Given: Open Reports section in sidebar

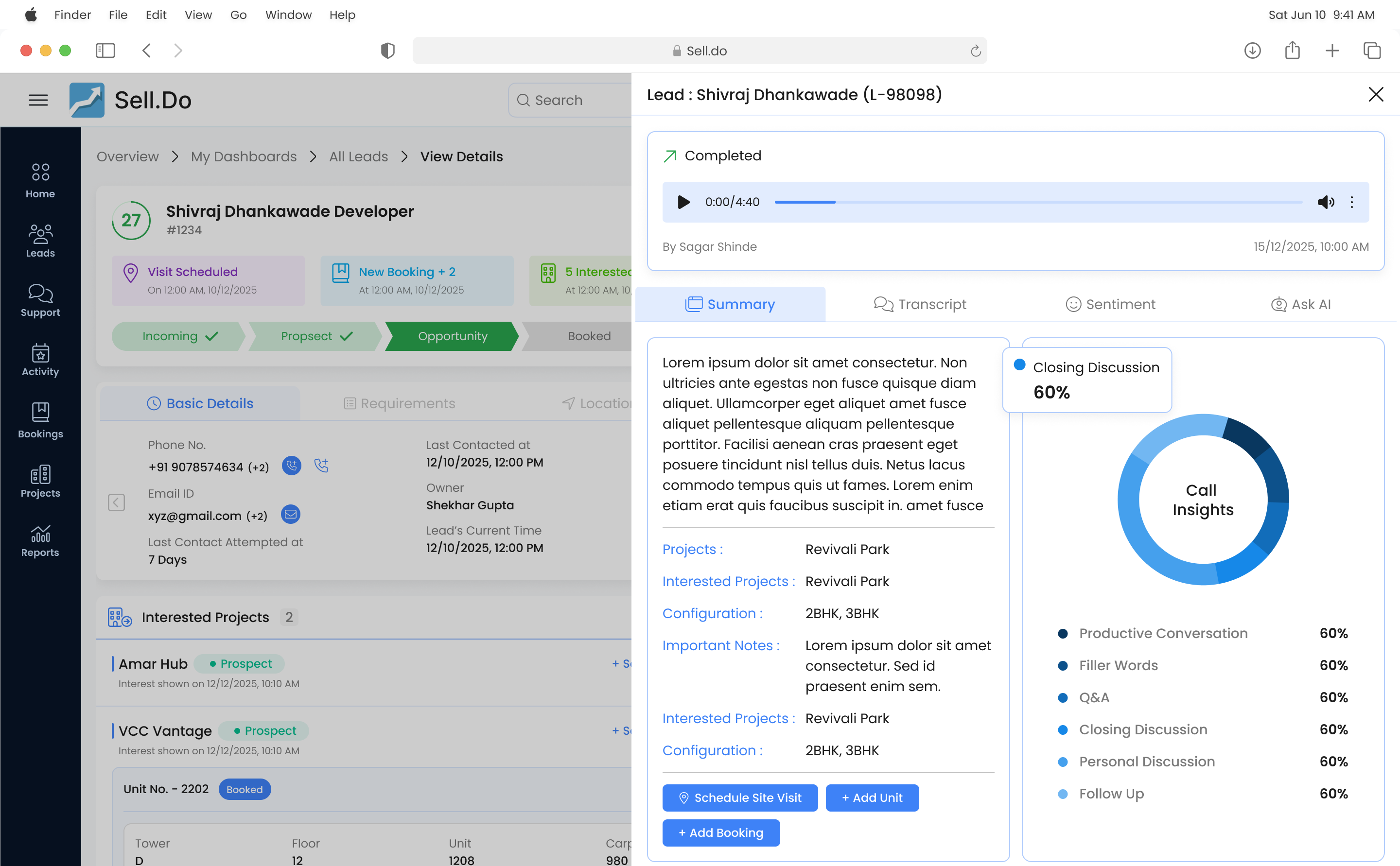Looking at the screenshot, I should 40,541.
